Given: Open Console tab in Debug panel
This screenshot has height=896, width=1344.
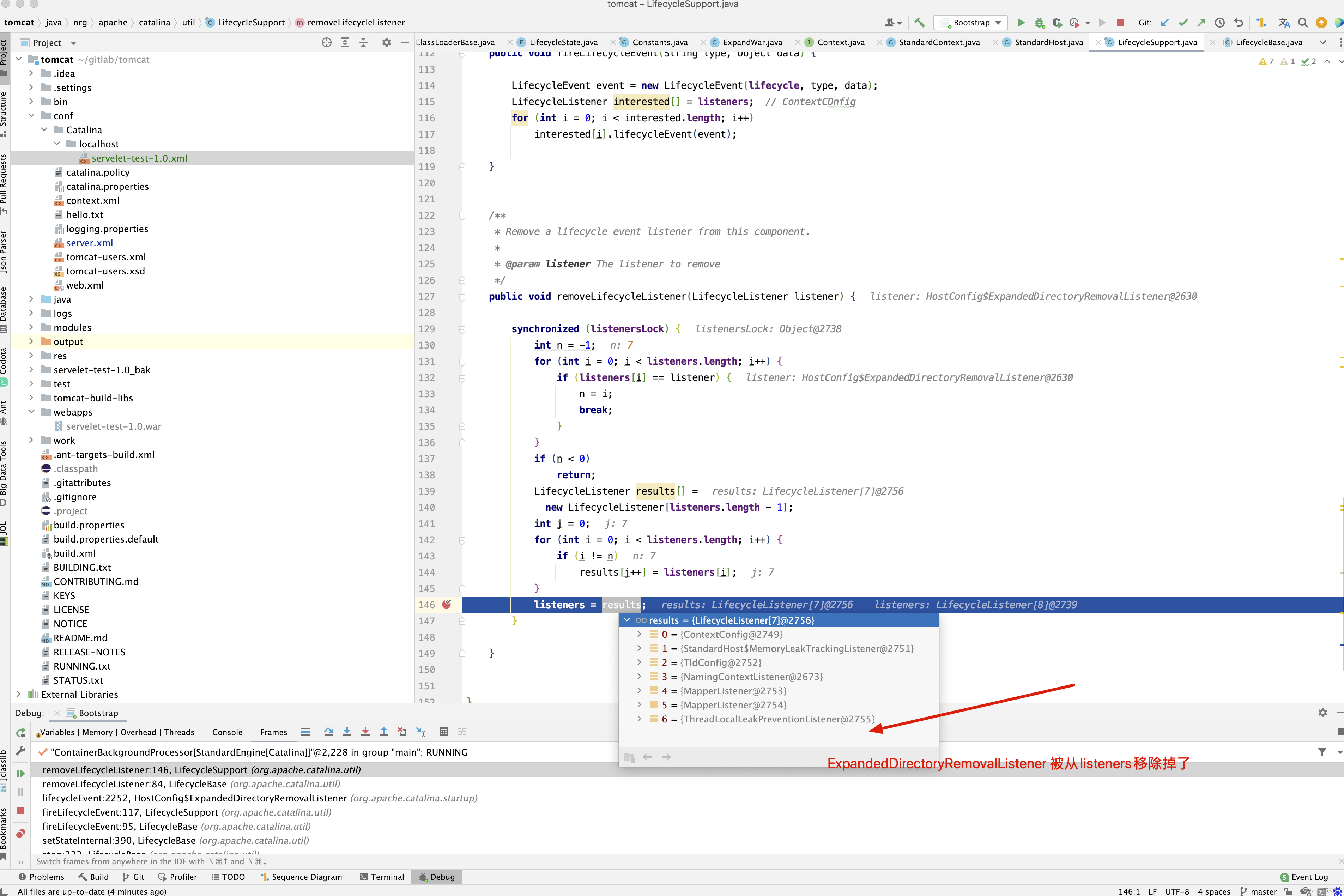Looking at the screenshot, I should click(227, 732).
